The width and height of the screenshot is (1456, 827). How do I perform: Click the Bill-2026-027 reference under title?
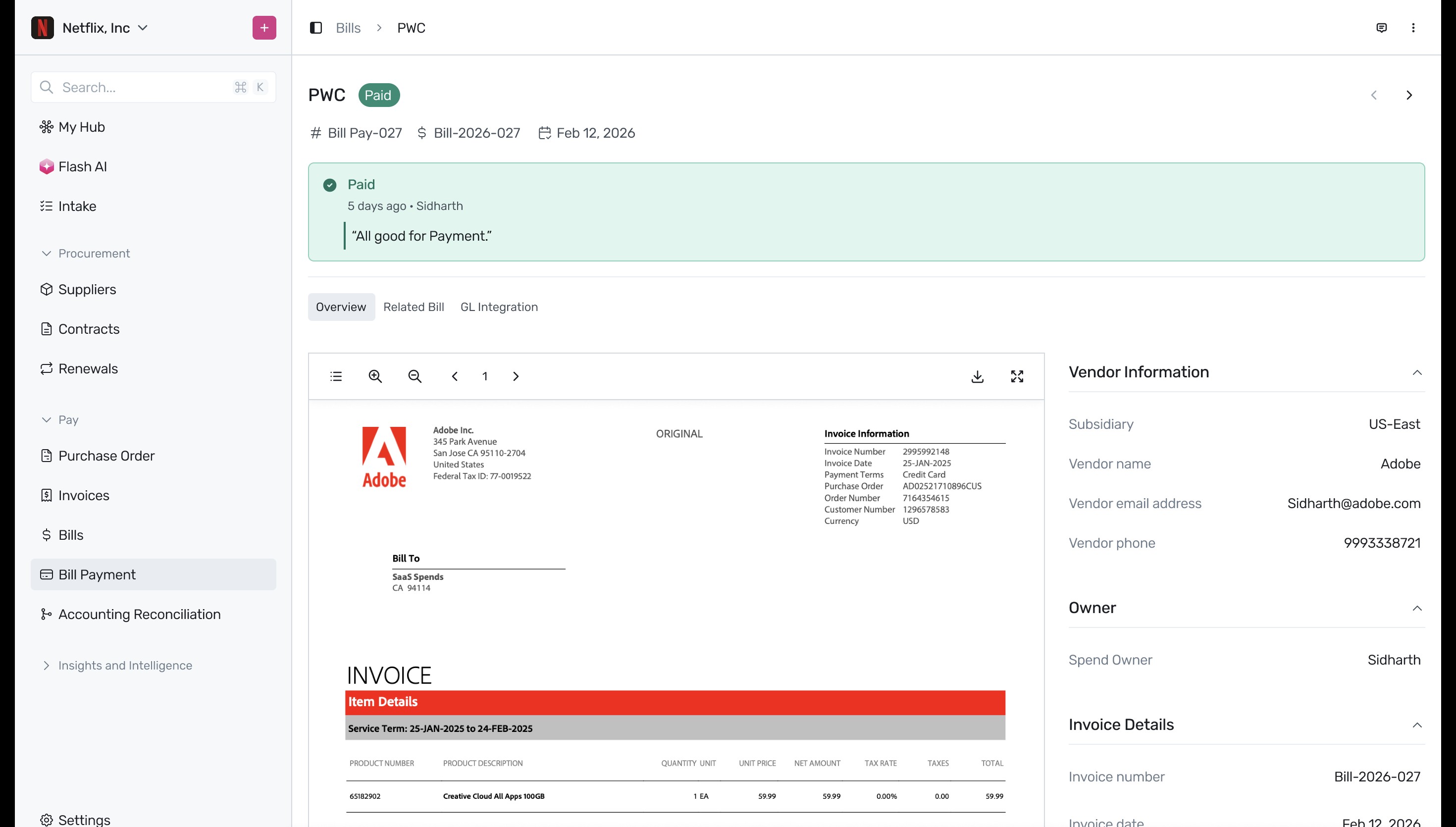[x=469, y=133]
